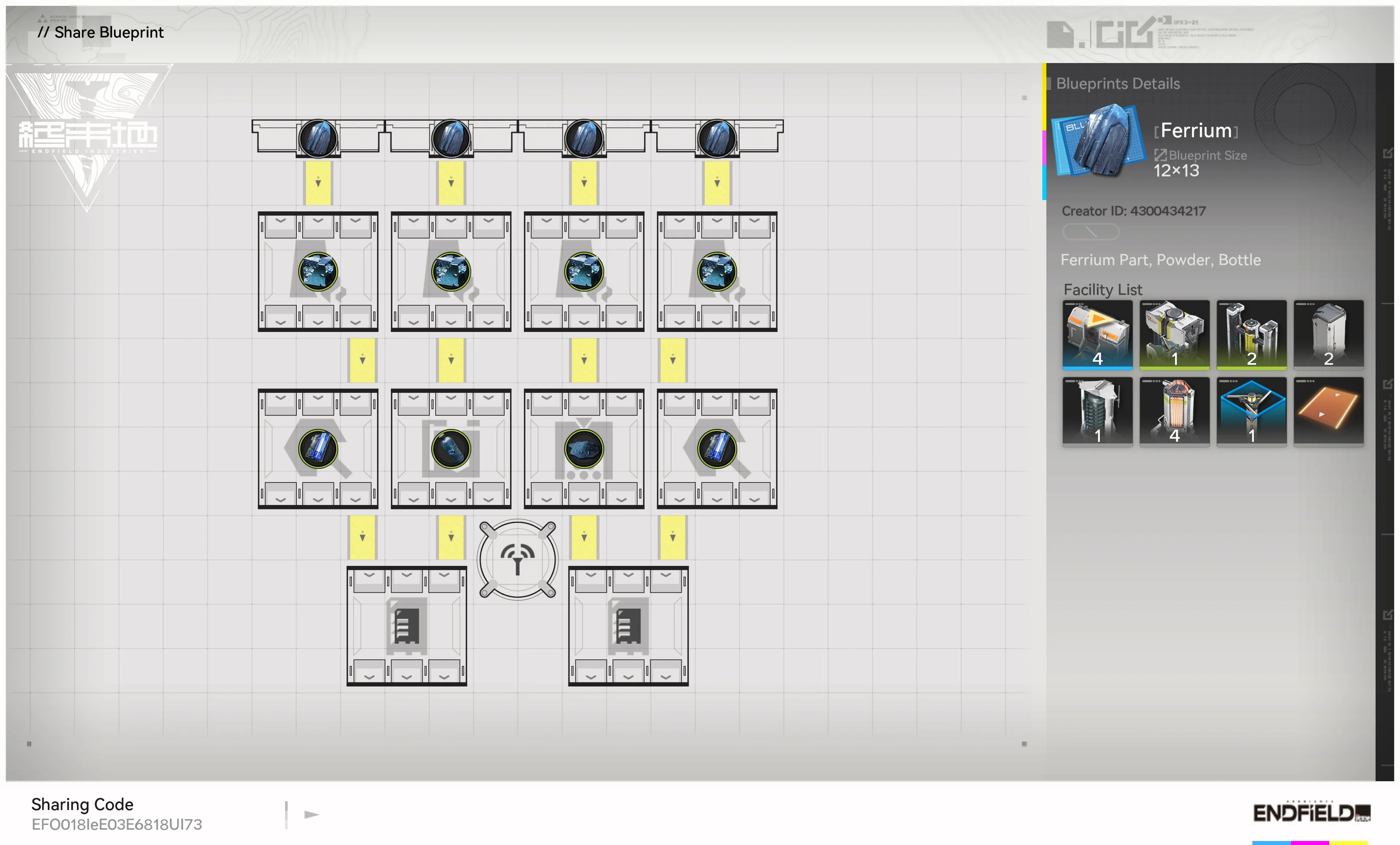
Task: Click the arrow icon beside the Sharing Code
Action: point(311,814)
